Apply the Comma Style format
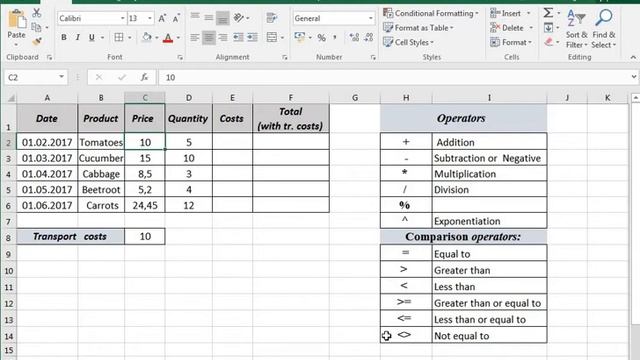Image resolution: width=640 pixels, height=360 pixels. 335,38
